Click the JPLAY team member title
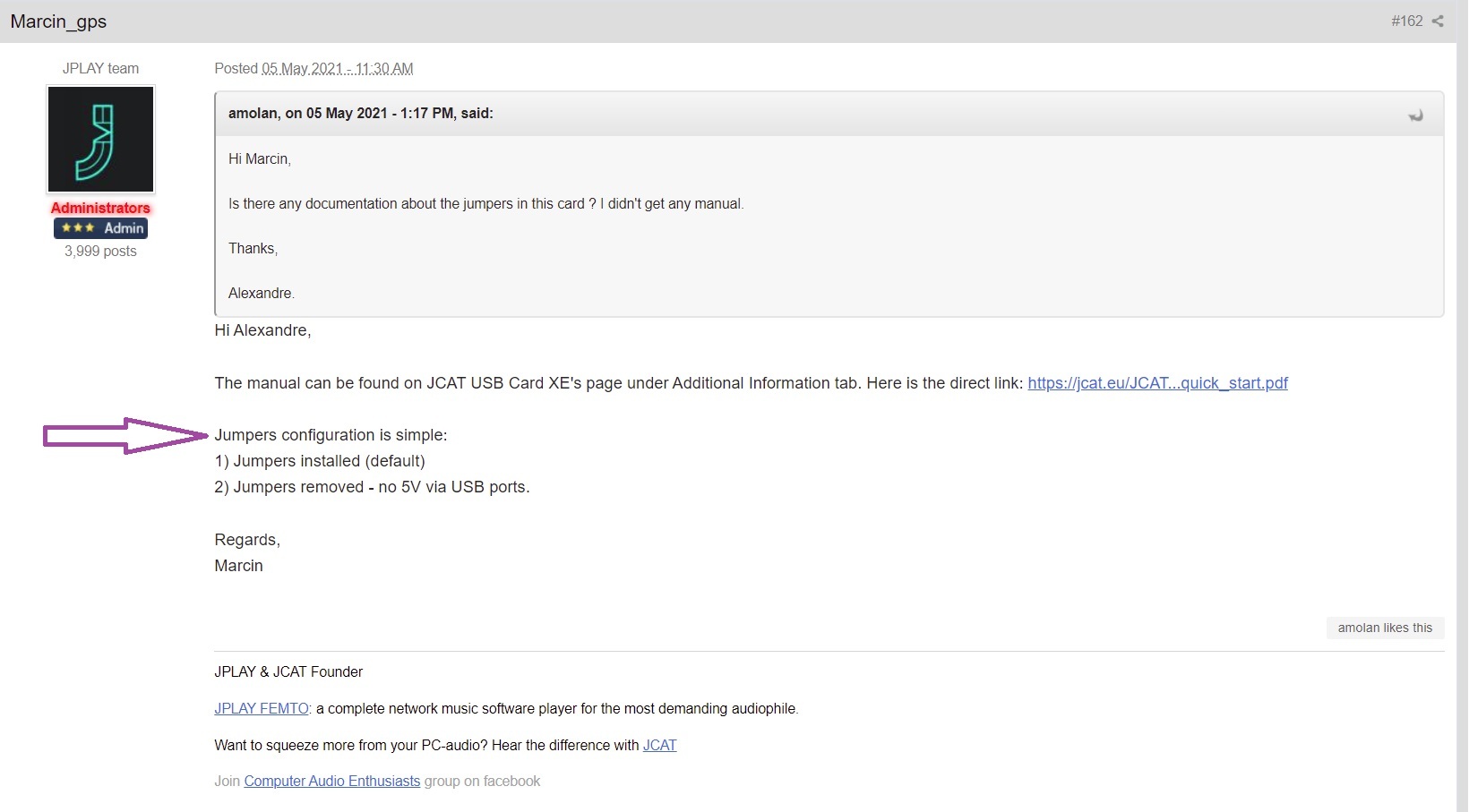 (x=100, y=69)
